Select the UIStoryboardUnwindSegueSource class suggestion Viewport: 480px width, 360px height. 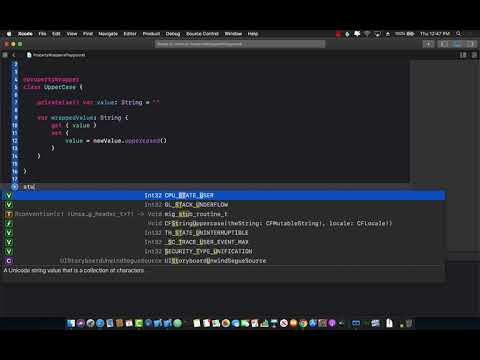(223, 261)
